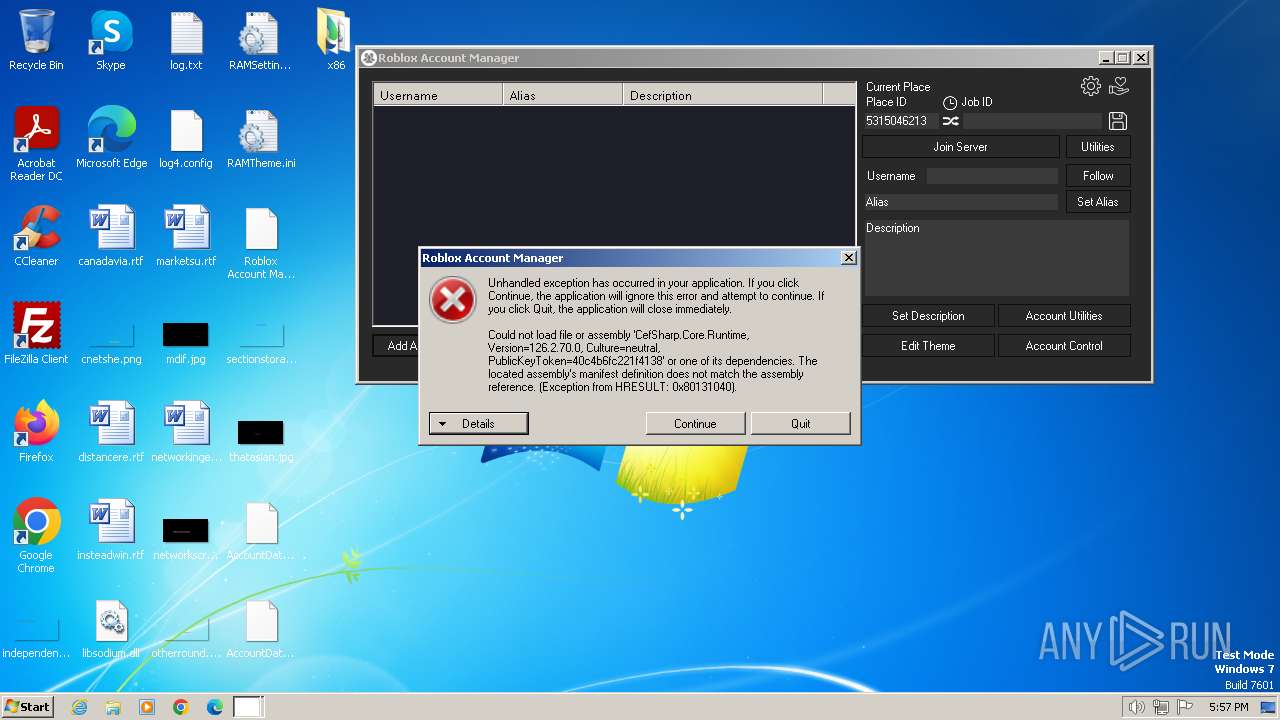This screenshot has height=720, width=1280.
Task: Click Follow button
Action: (1097, 176)
